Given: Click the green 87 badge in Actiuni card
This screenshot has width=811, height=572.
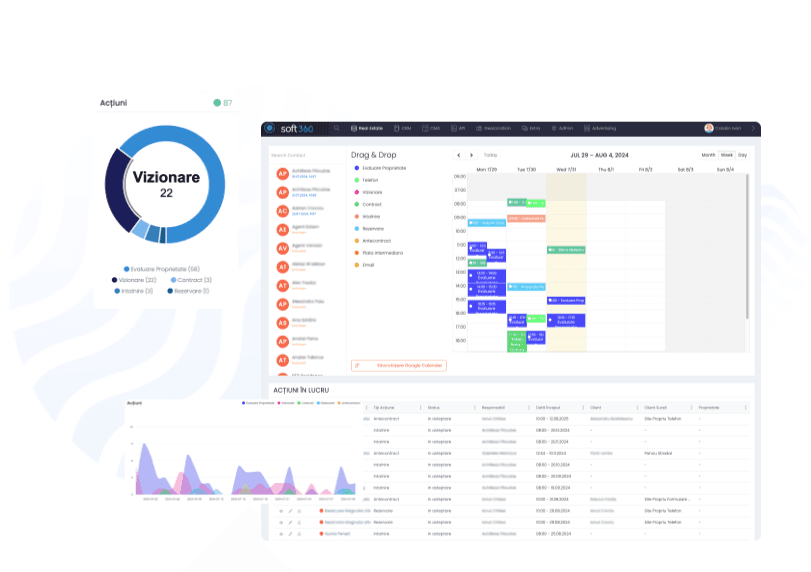Looking at the screenshot, I should point(223,103).
